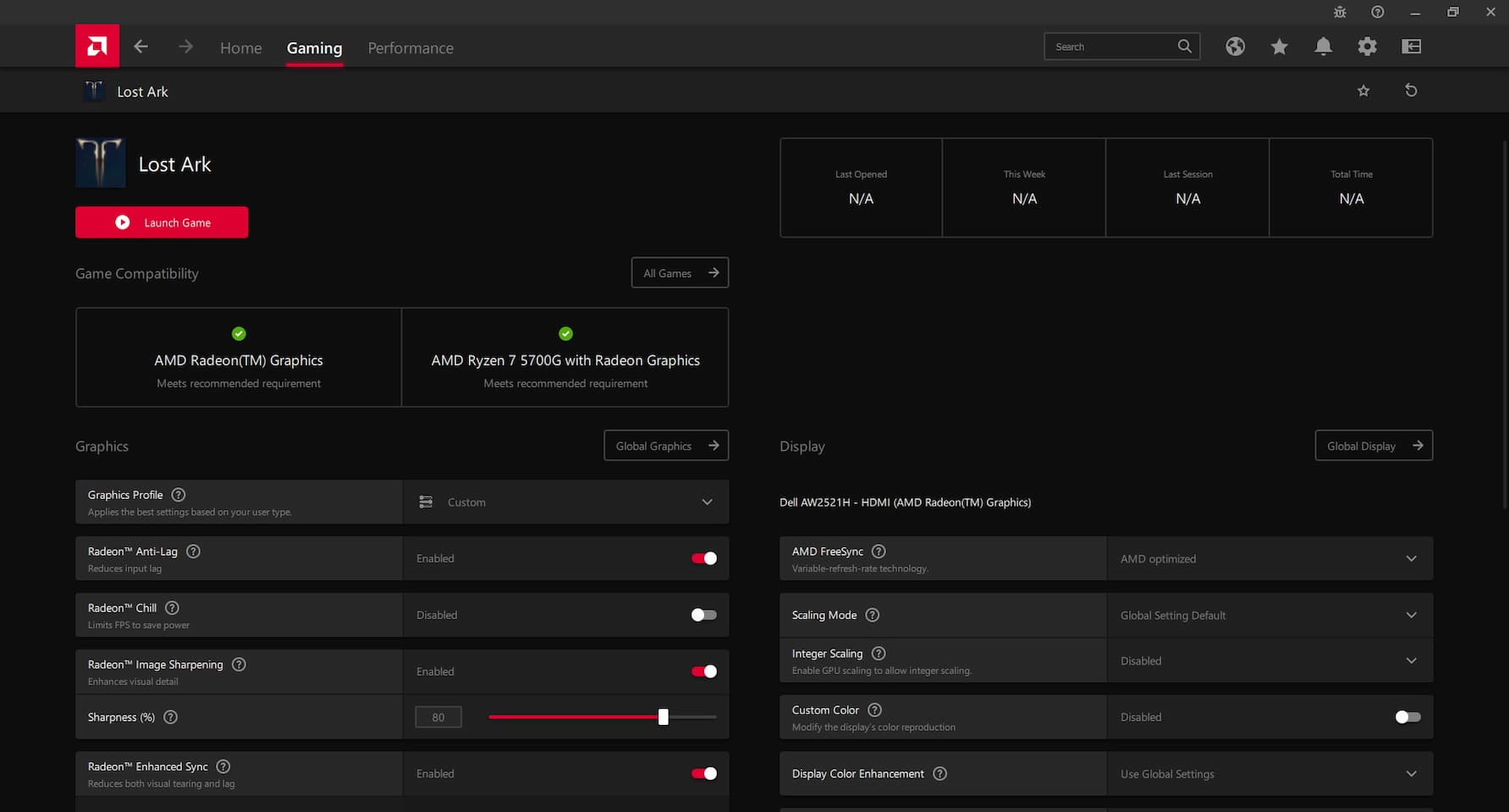Switch to the Performance tab

(410, 48)
